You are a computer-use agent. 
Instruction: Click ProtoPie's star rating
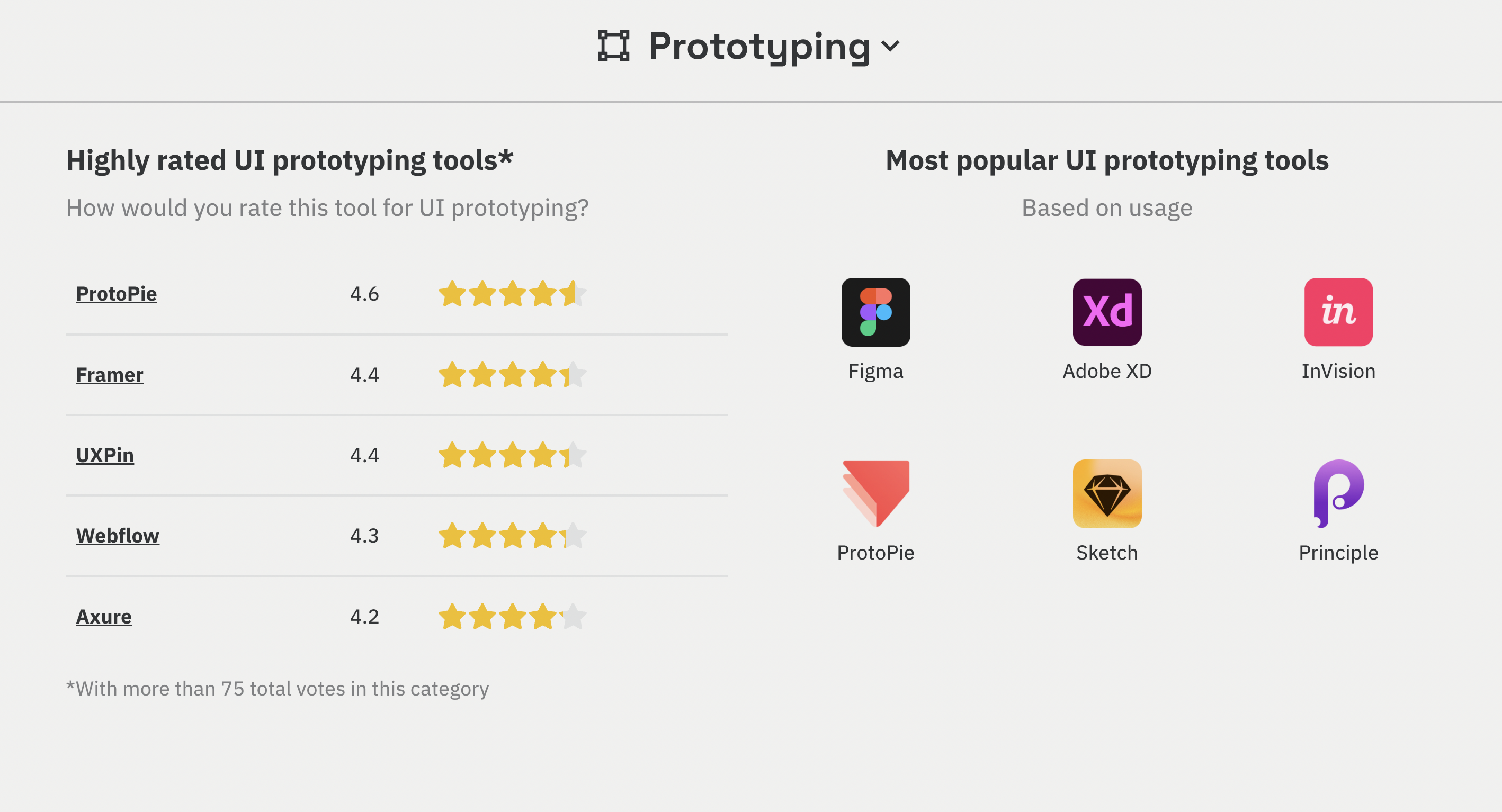[x=512, y=293]
